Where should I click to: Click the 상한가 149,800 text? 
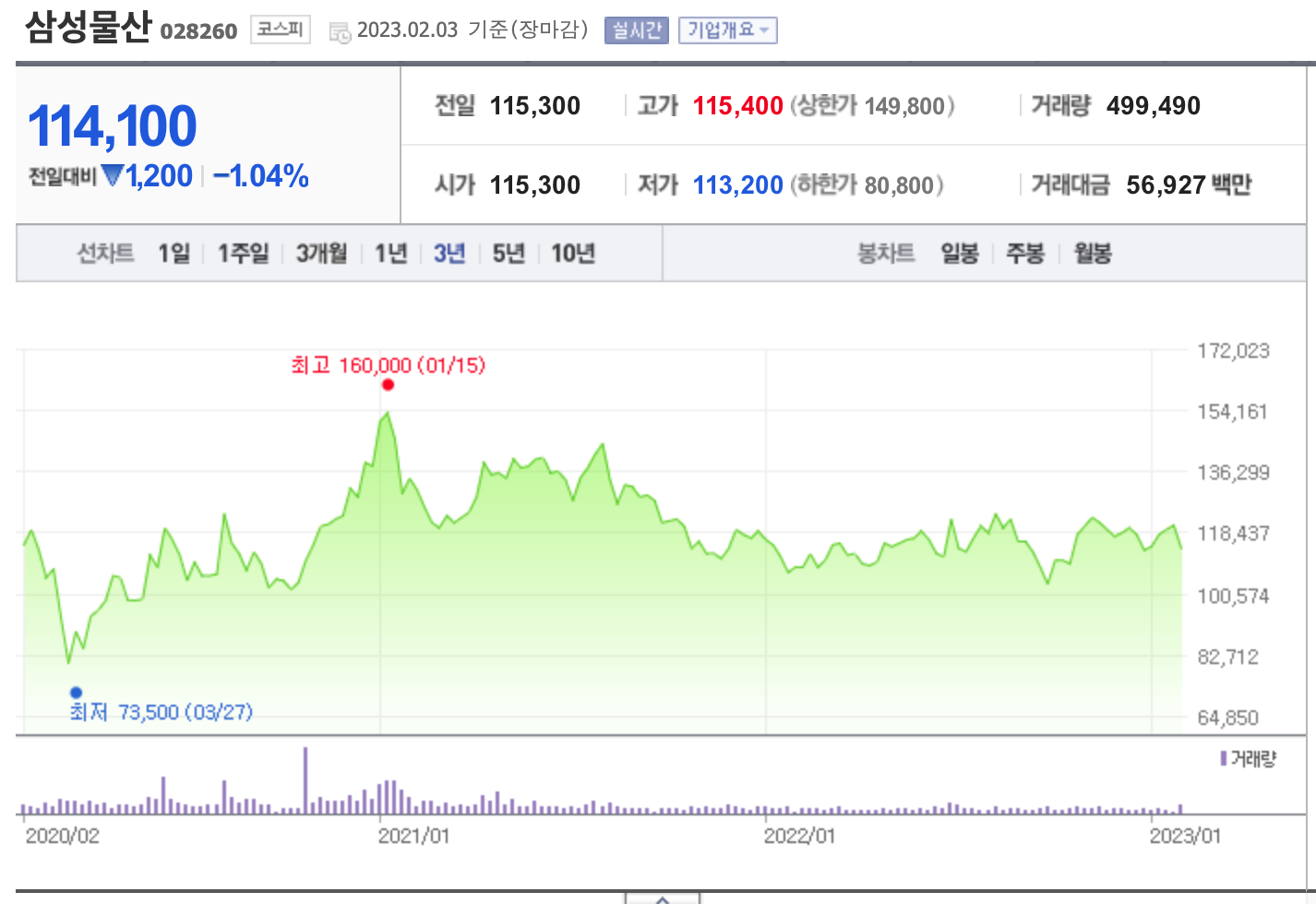pos(872,106)
